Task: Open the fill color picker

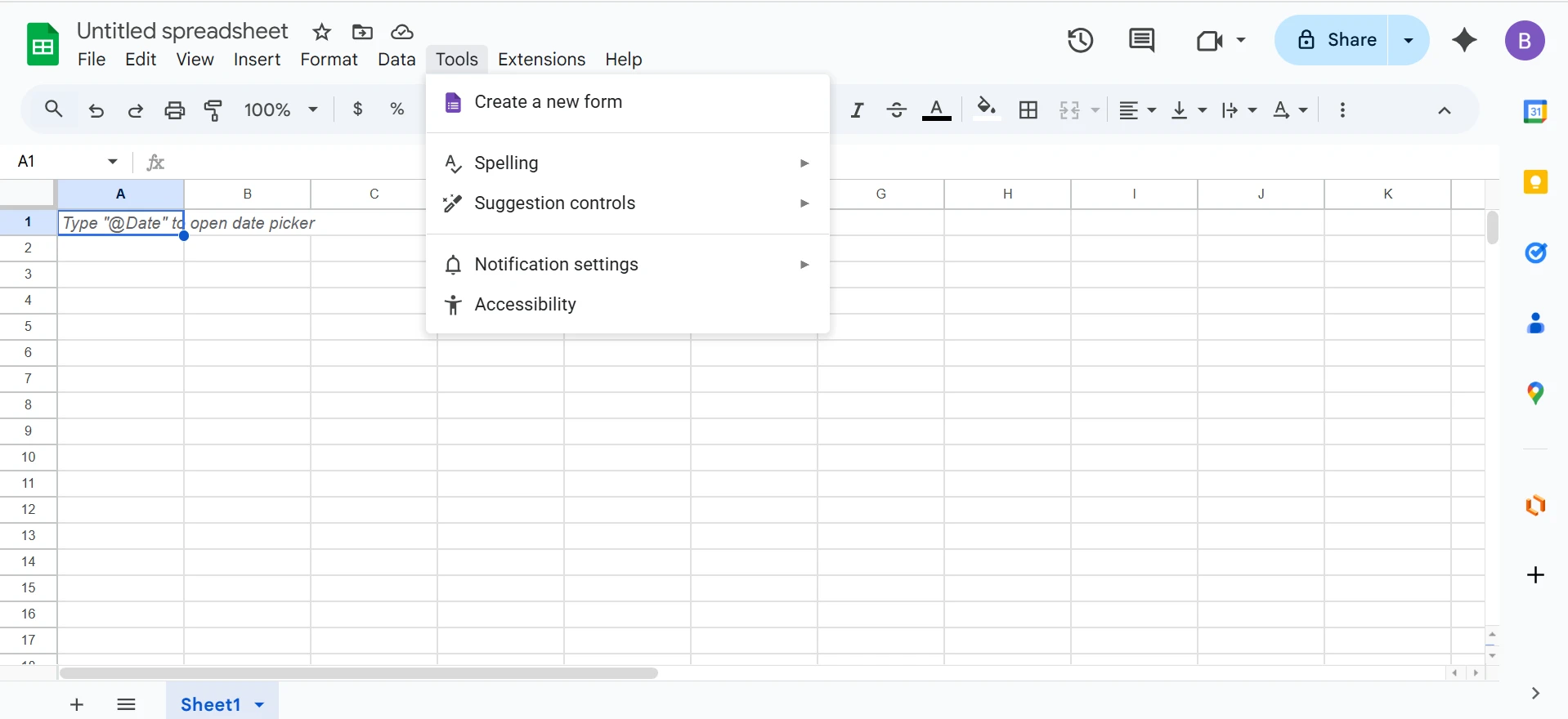Action: tap(987, 109)
